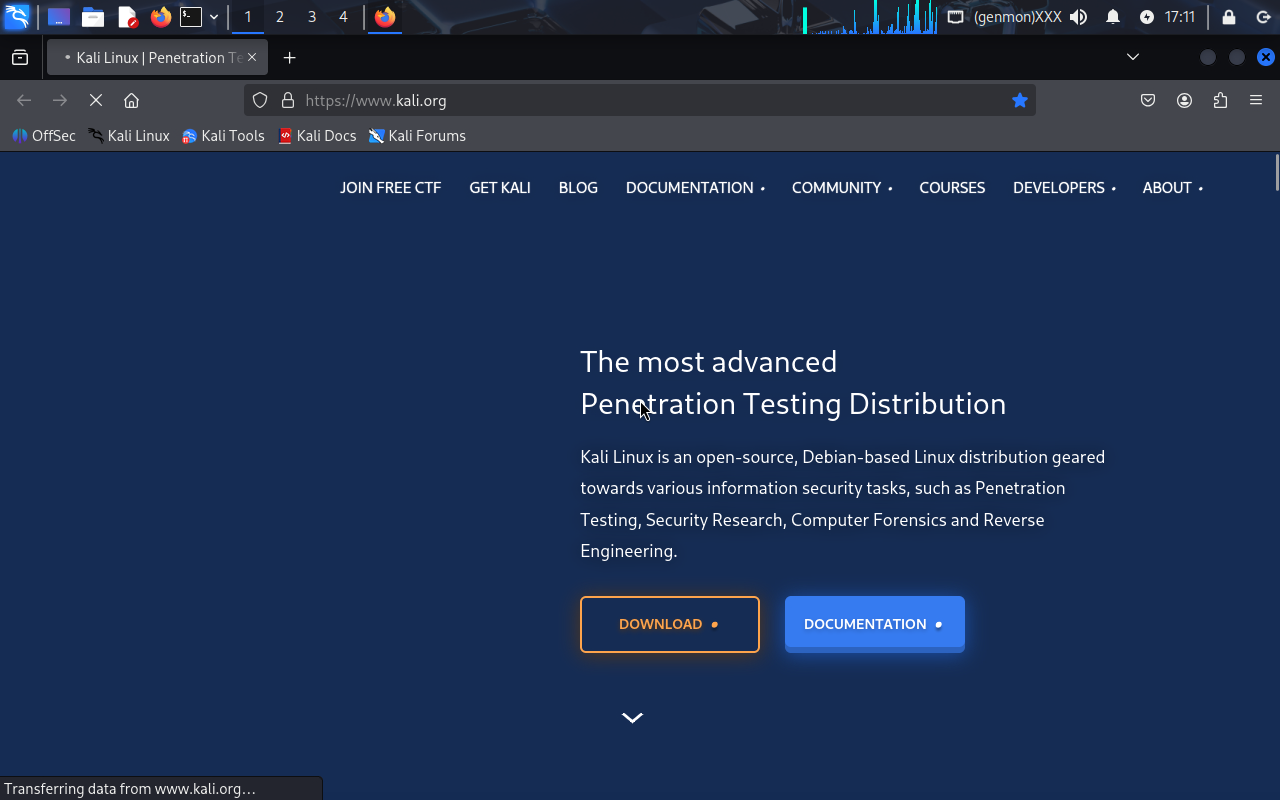Expand the ABOUT navigation dropdown
This screenshot has width=1280, height=800.
[x=1172, y=188]
